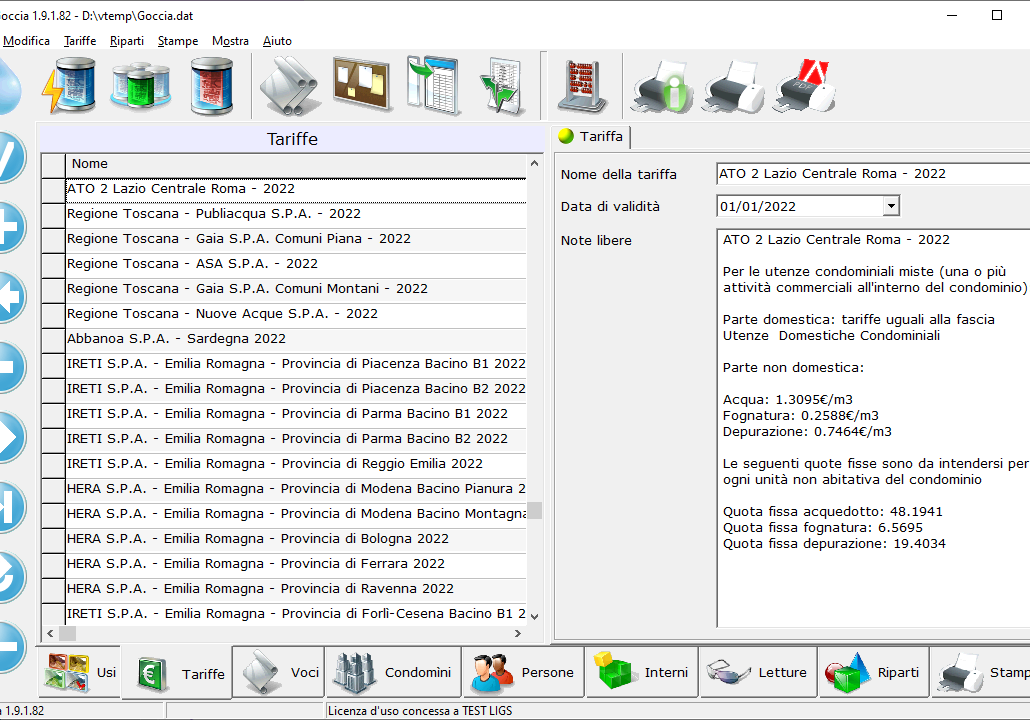
Task: Click the Nome della tariffa input field
Action: coord(873,173)
